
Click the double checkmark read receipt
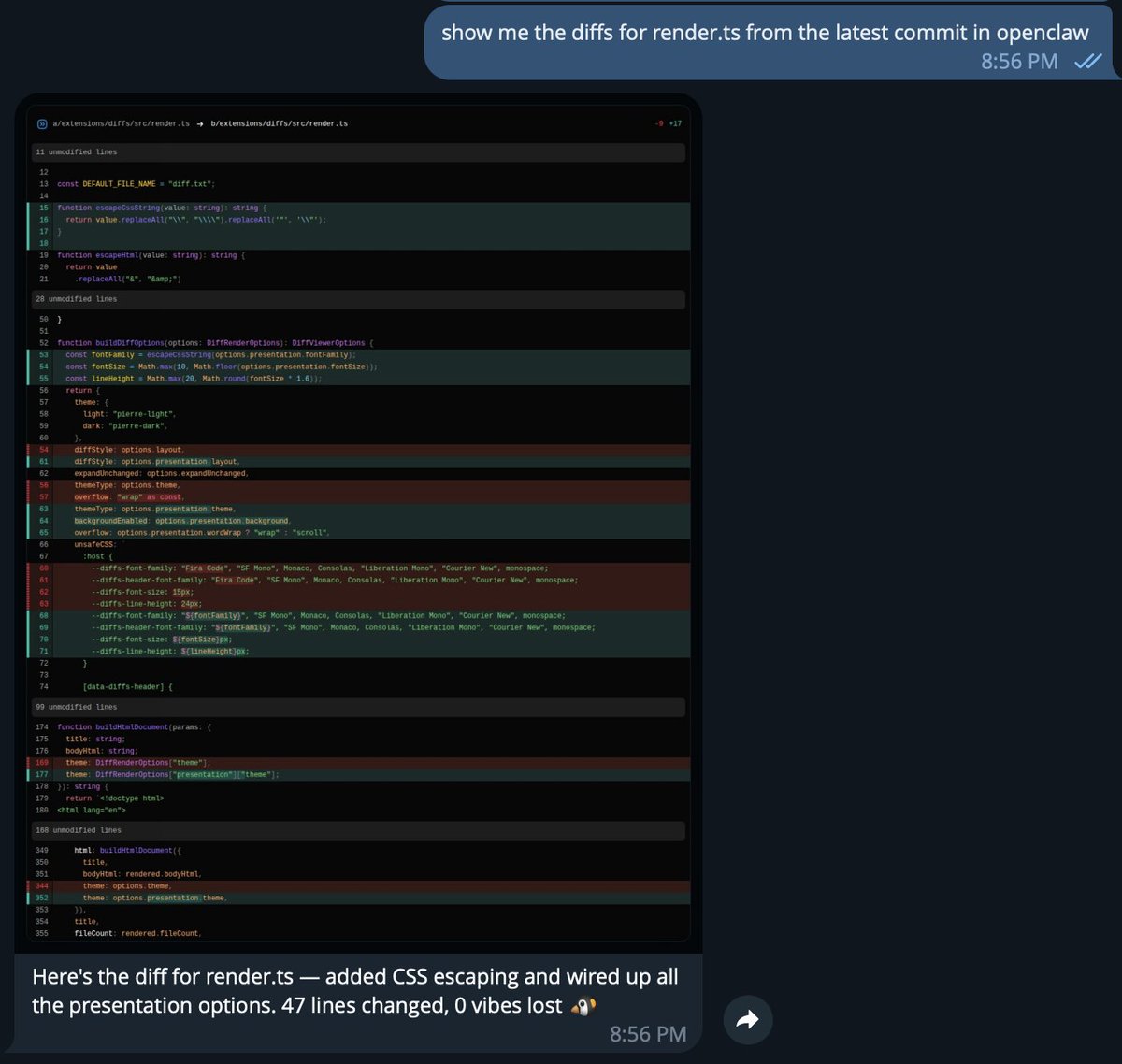pyautogui.click(x=1087, y=62)
